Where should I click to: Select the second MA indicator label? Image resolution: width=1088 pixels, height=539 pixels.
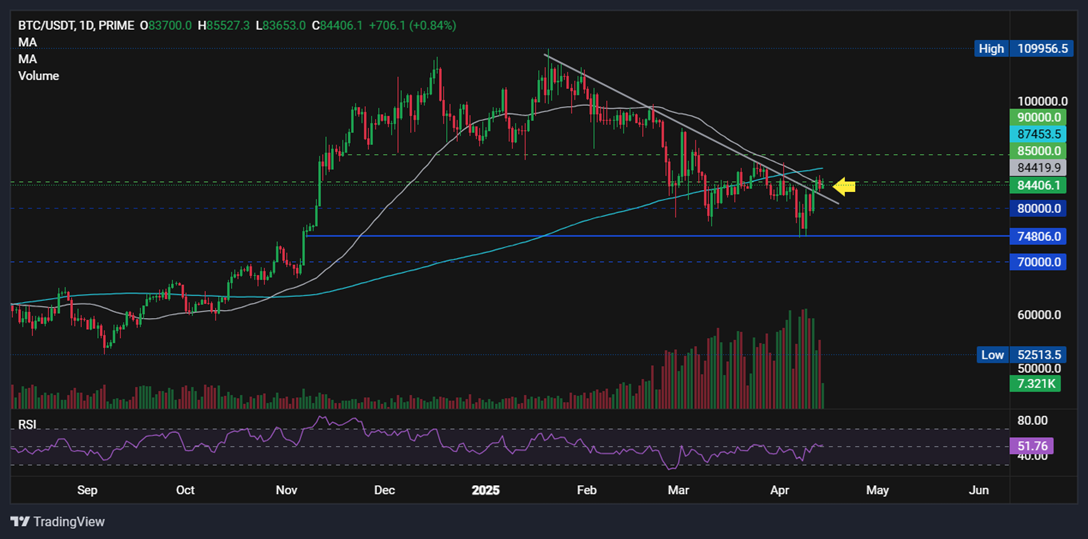click(26, 59)
